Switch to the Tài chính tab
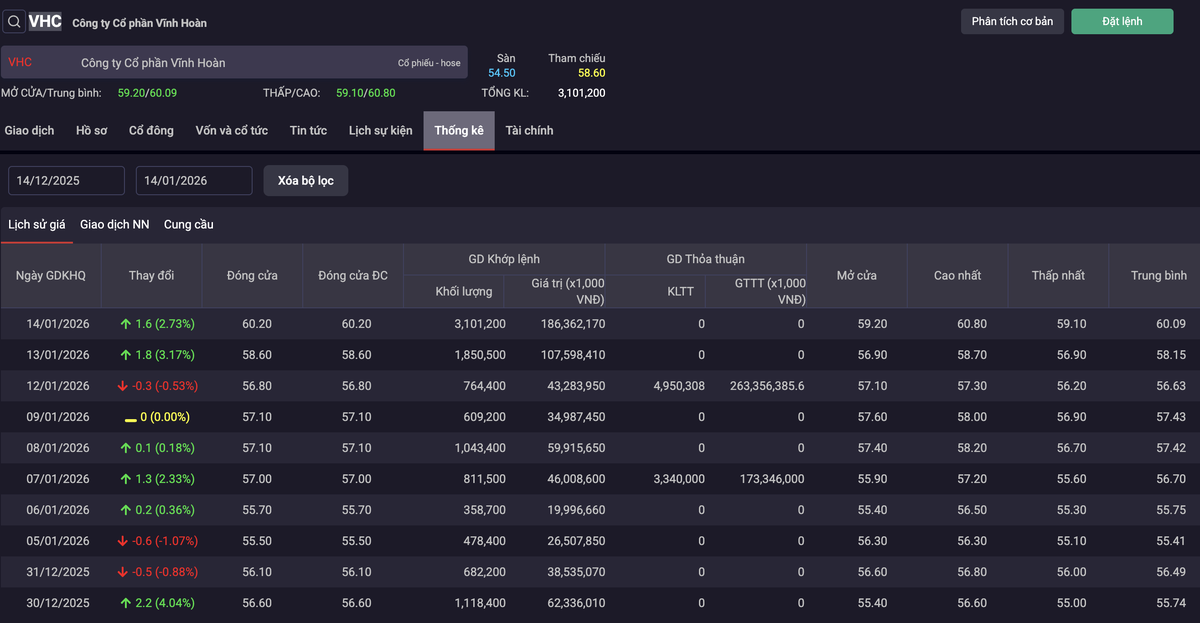The width and height of the screenshot is (1200, 623). 529,131
